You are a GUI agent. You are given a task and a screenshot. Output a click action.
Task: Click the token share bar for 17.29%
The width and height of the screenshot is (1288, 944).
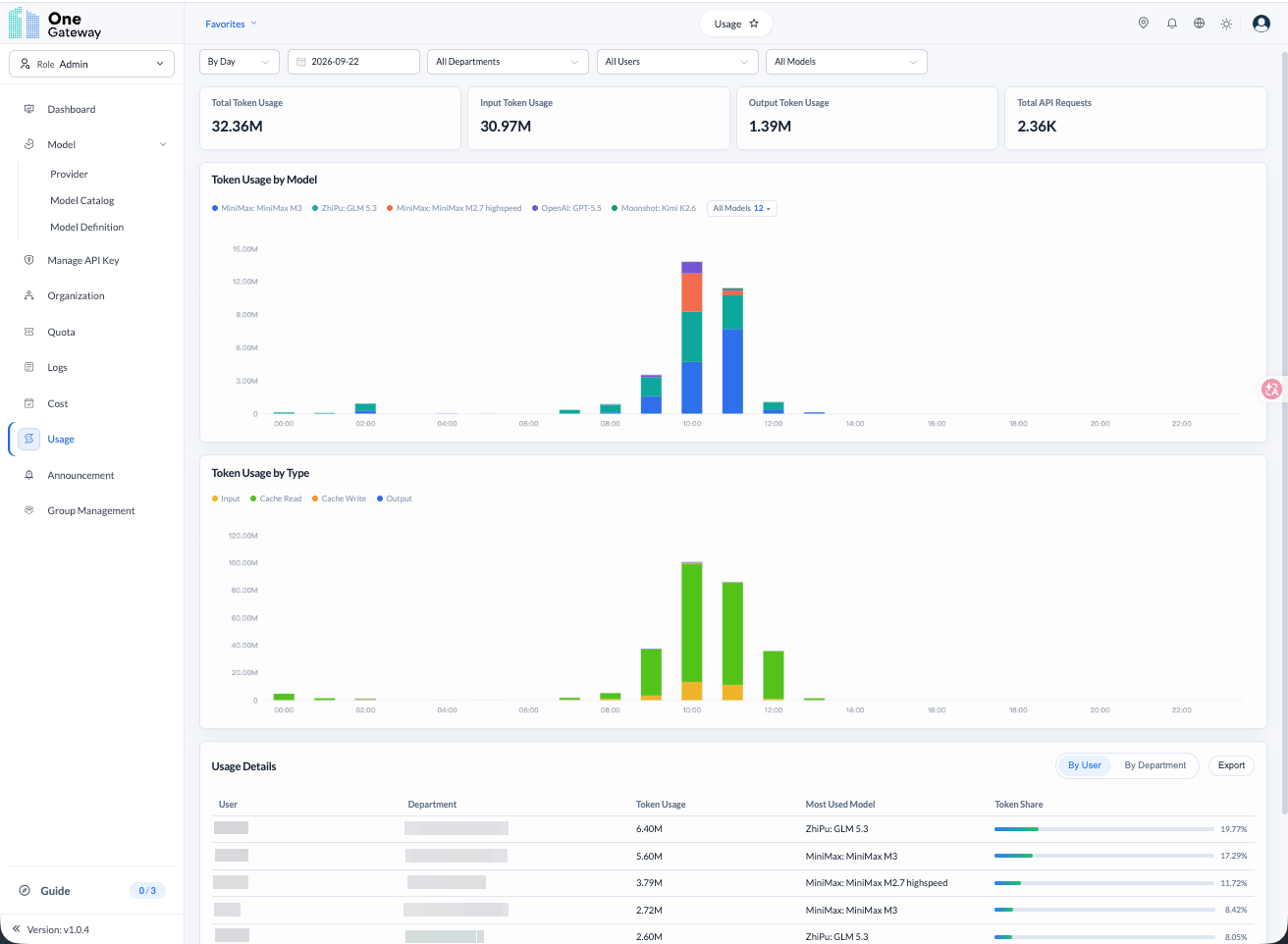pos(1104,856)
